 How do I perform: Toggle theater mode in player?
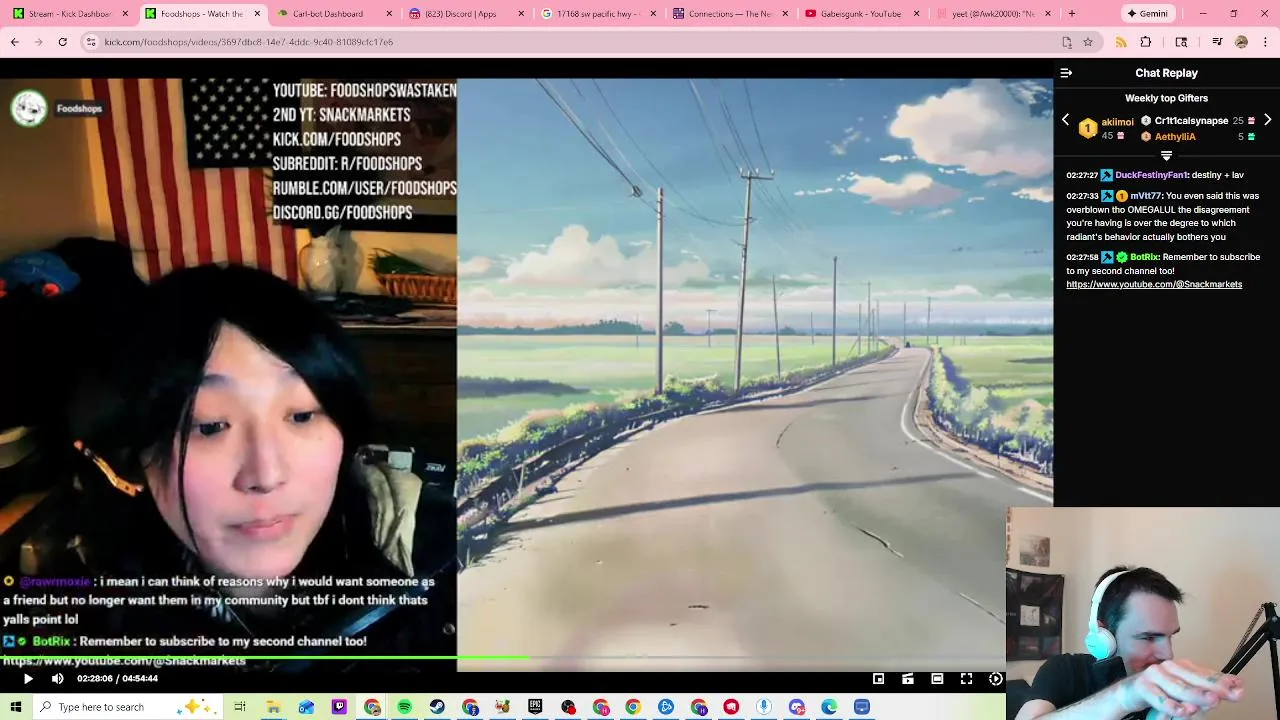coord(937,678)
